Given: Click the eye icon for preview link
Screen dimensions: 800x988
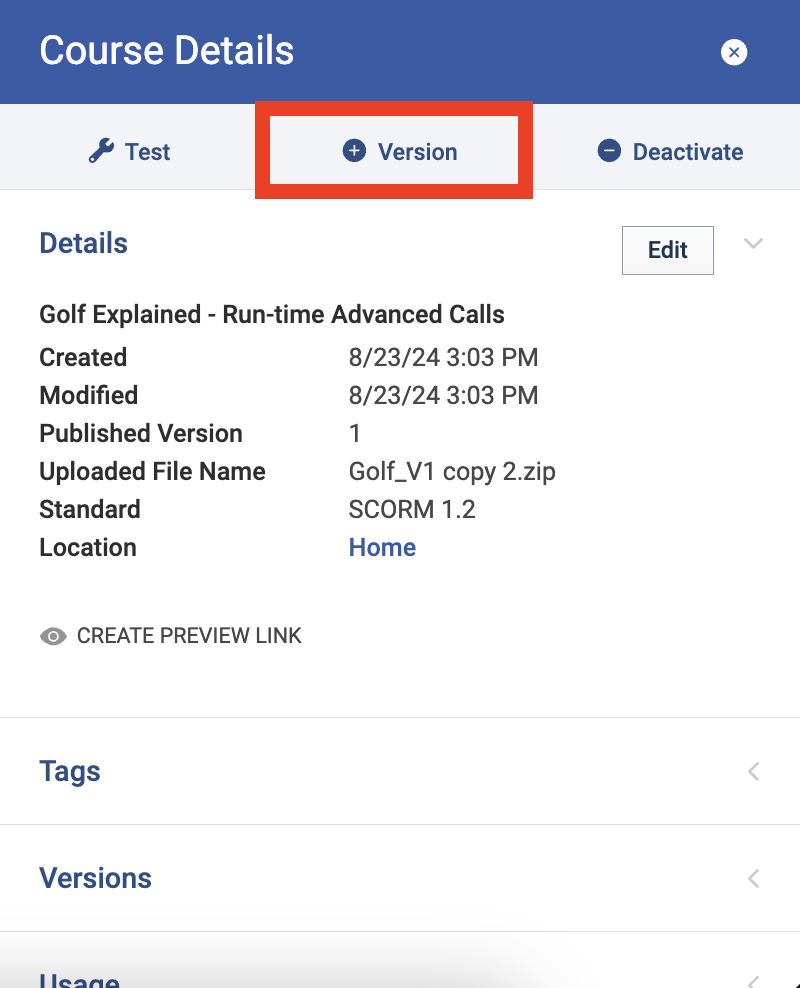Looking at the screenshot, I should 53,636.
